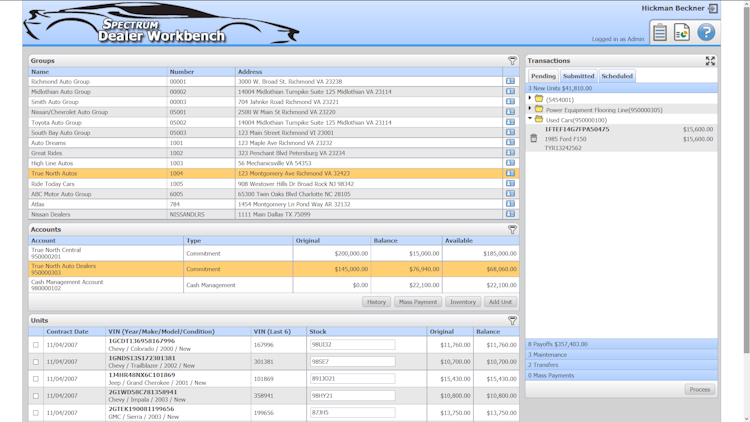Check the GMC Sierra 2003 unit

[x=36, y=412]
